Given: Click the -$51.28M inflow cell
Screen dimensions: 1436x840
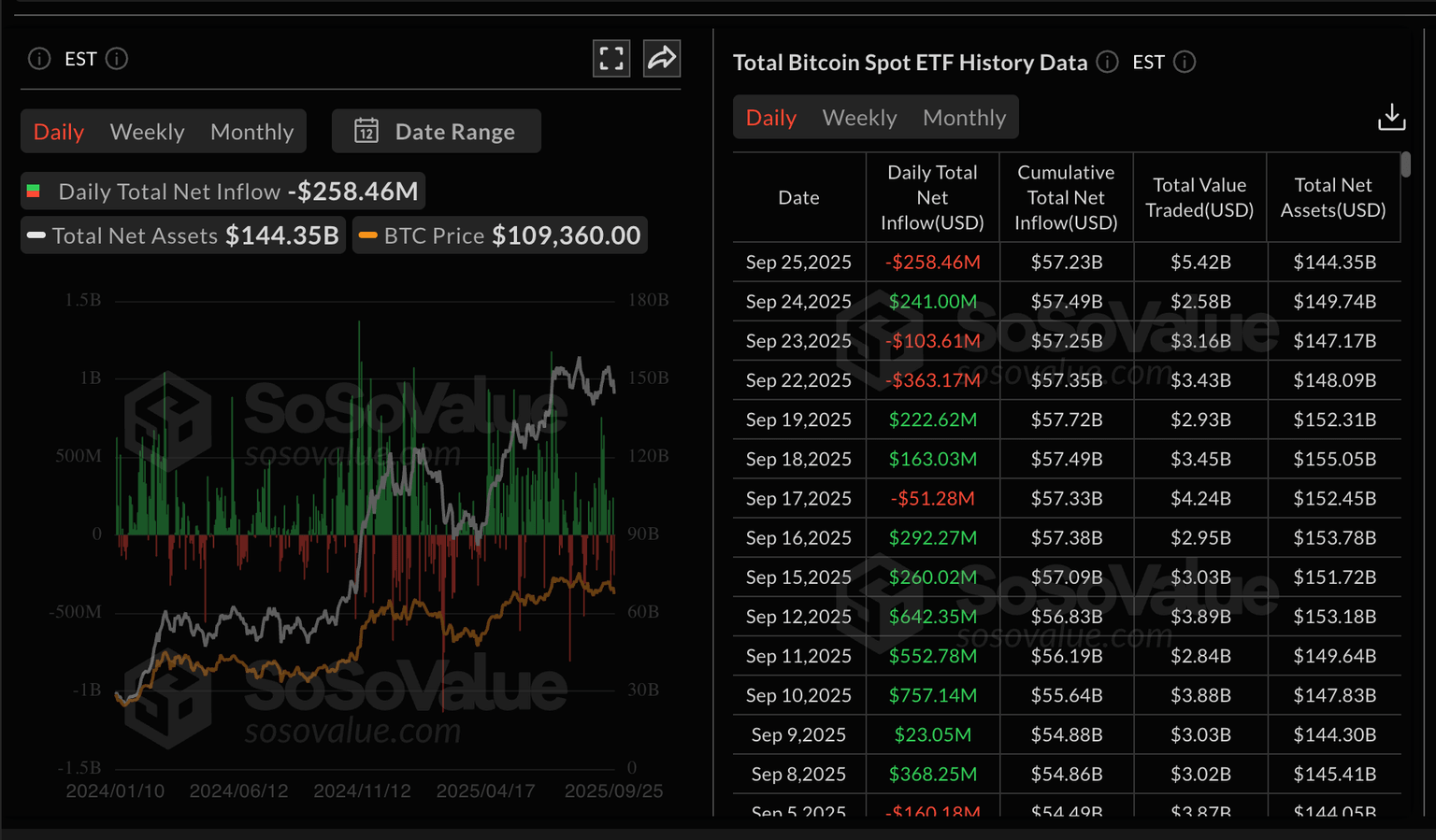Looking at the screenshot, I should tap(933, 499).
